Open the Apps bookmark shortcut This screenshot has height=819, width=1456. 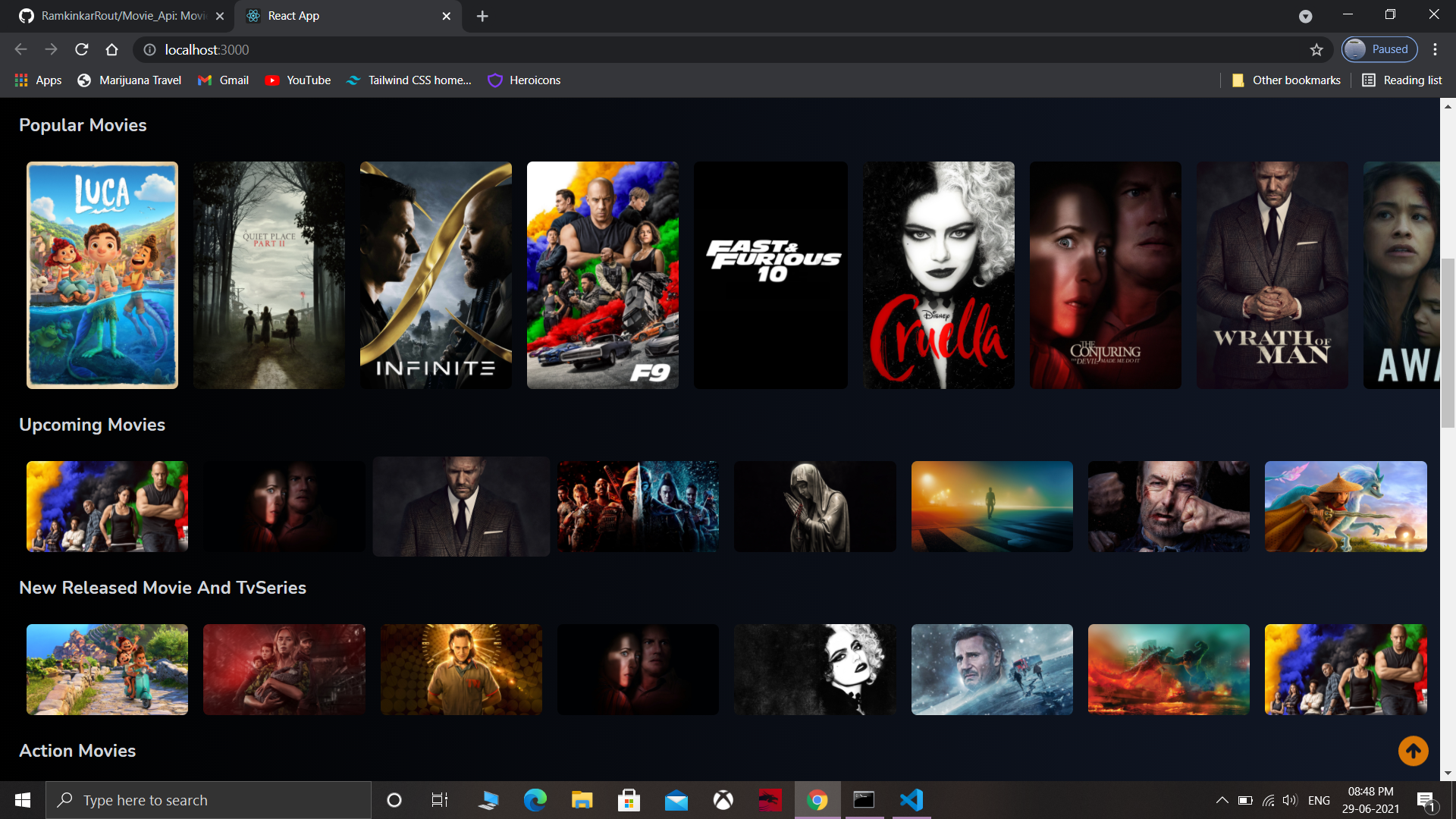[38, 80]
